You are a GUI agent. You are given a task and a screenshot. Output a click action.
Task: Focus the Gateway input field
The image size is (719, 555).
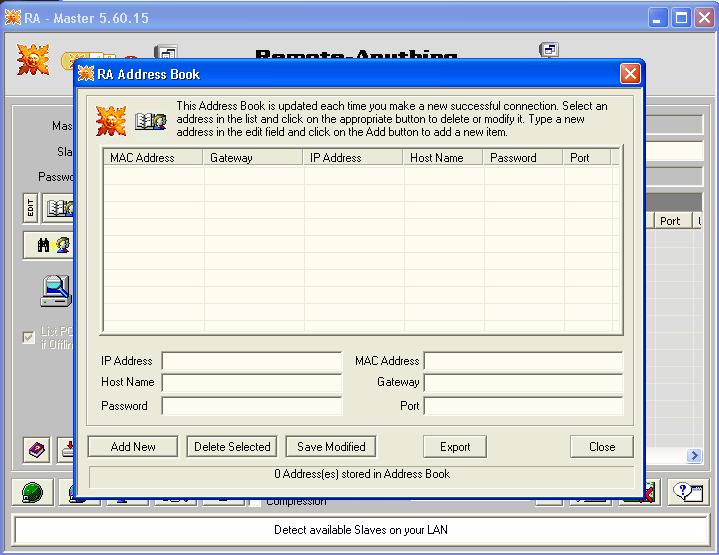pyautogui.click(x=523, y=382)
